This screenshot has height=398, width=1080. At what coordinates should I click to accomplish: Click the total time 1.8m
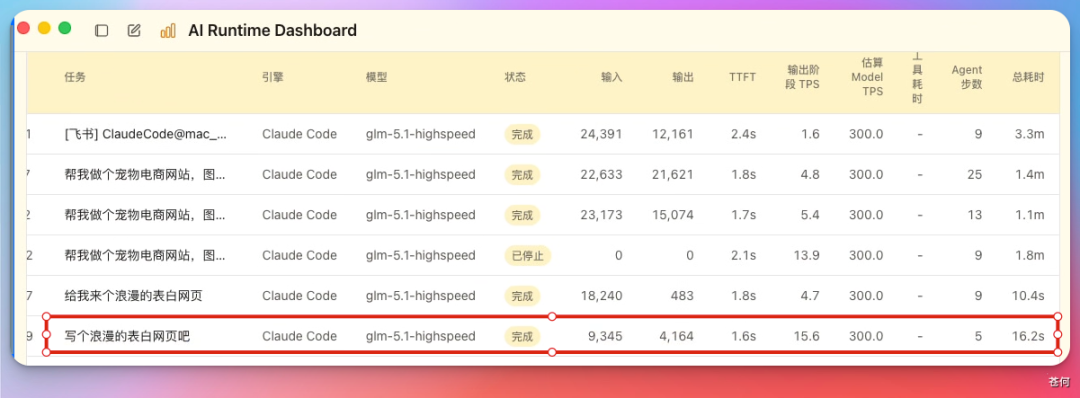tap(1029, 255)
